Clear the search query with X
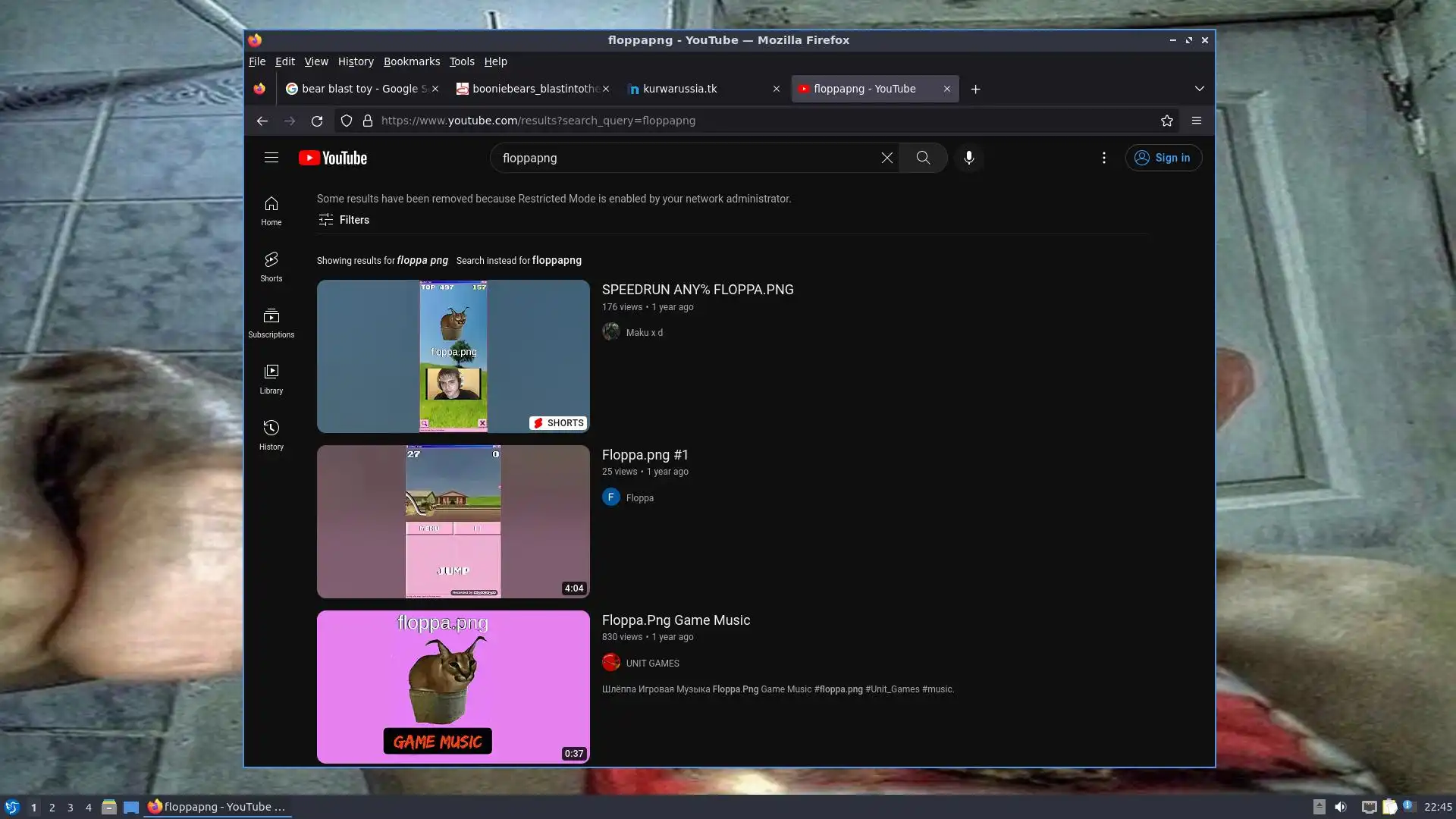This screenshot has width=1456, height=819. pyautogui.click(x=886, y=158)
